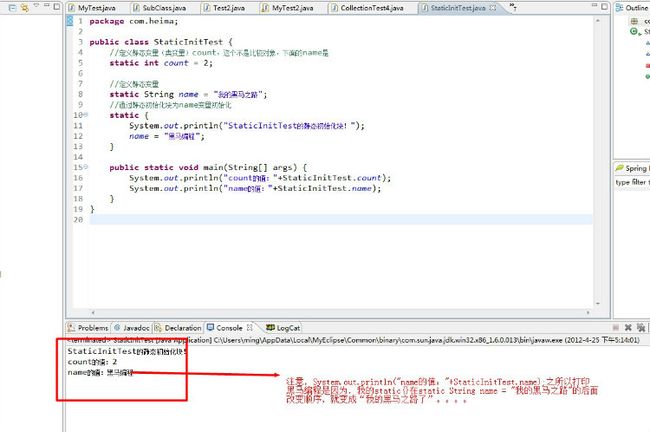Click the 'static String name' declaration line

pyautogui.click(x=188, y=95)
